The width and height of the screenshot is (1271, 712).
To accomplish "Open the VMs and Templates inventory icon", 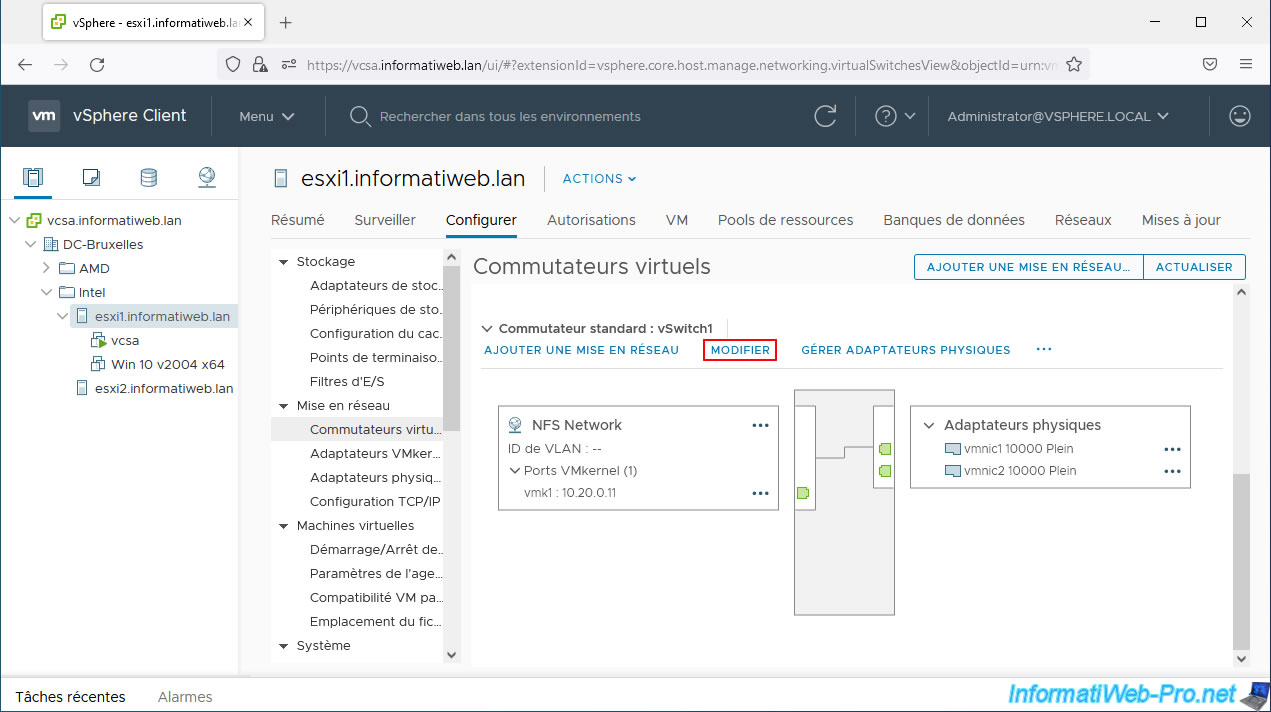I will point(91,178).
